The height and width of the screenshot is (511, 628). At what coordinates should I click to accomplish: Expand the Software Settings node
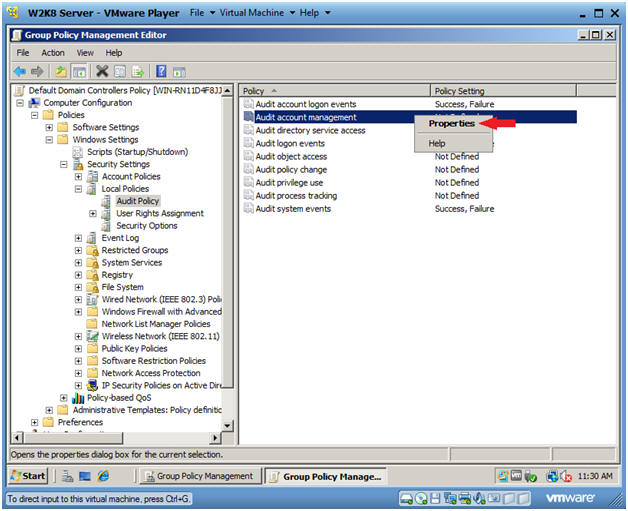(49, 127)
